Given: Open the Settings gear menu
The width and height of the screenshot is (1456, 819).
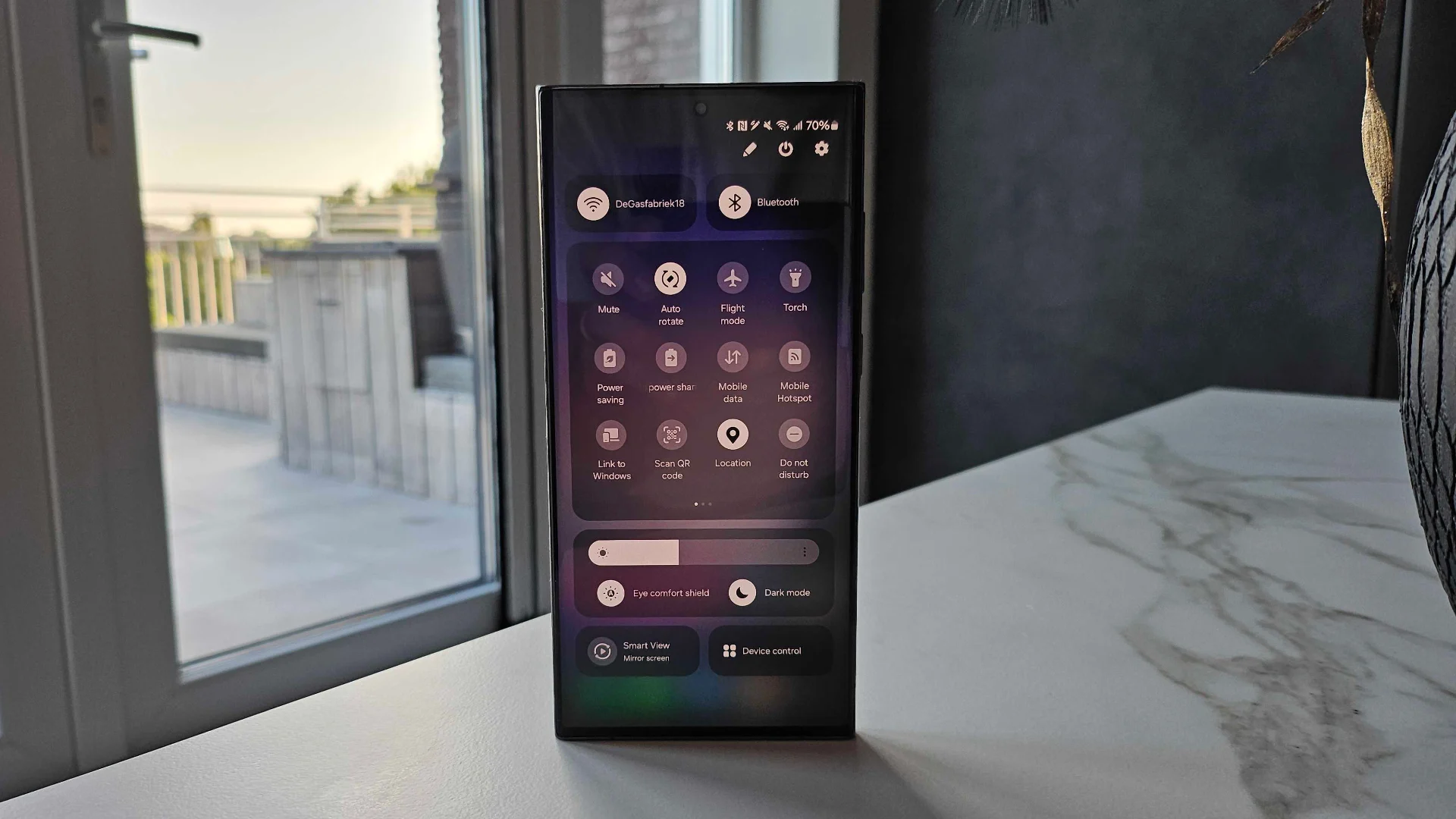Looking at the screenshot, I should click(x=820, y=149).
